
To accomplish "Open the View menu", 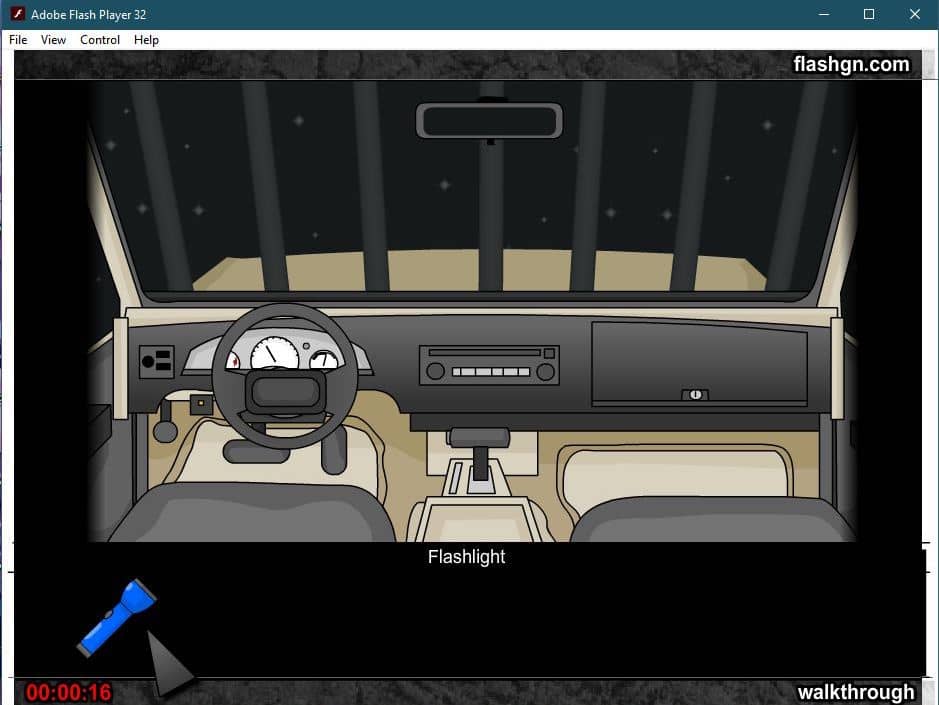I will tap(53, 40).
